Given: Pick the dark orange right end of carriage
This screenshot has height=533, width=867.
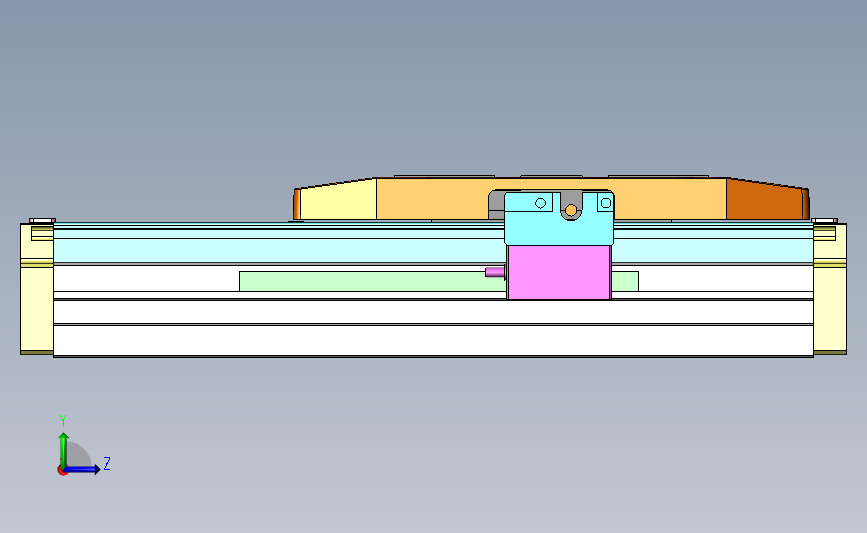Looking at the screenshot, I should pos(767,199).
